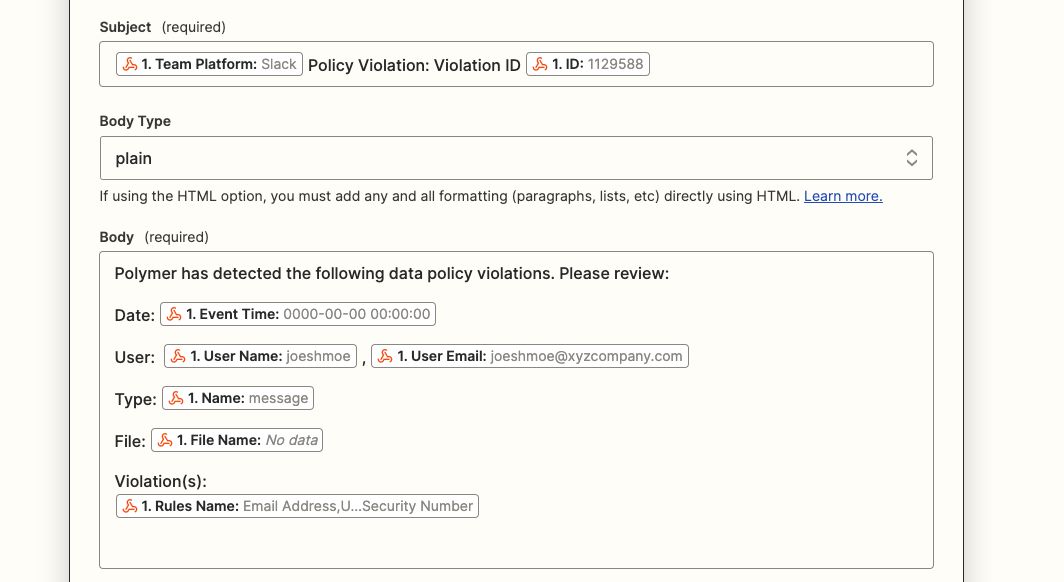1064x582 pixels.
Task: Click the 'Polymer has detected' body sentence
Action: click(392, 273)
